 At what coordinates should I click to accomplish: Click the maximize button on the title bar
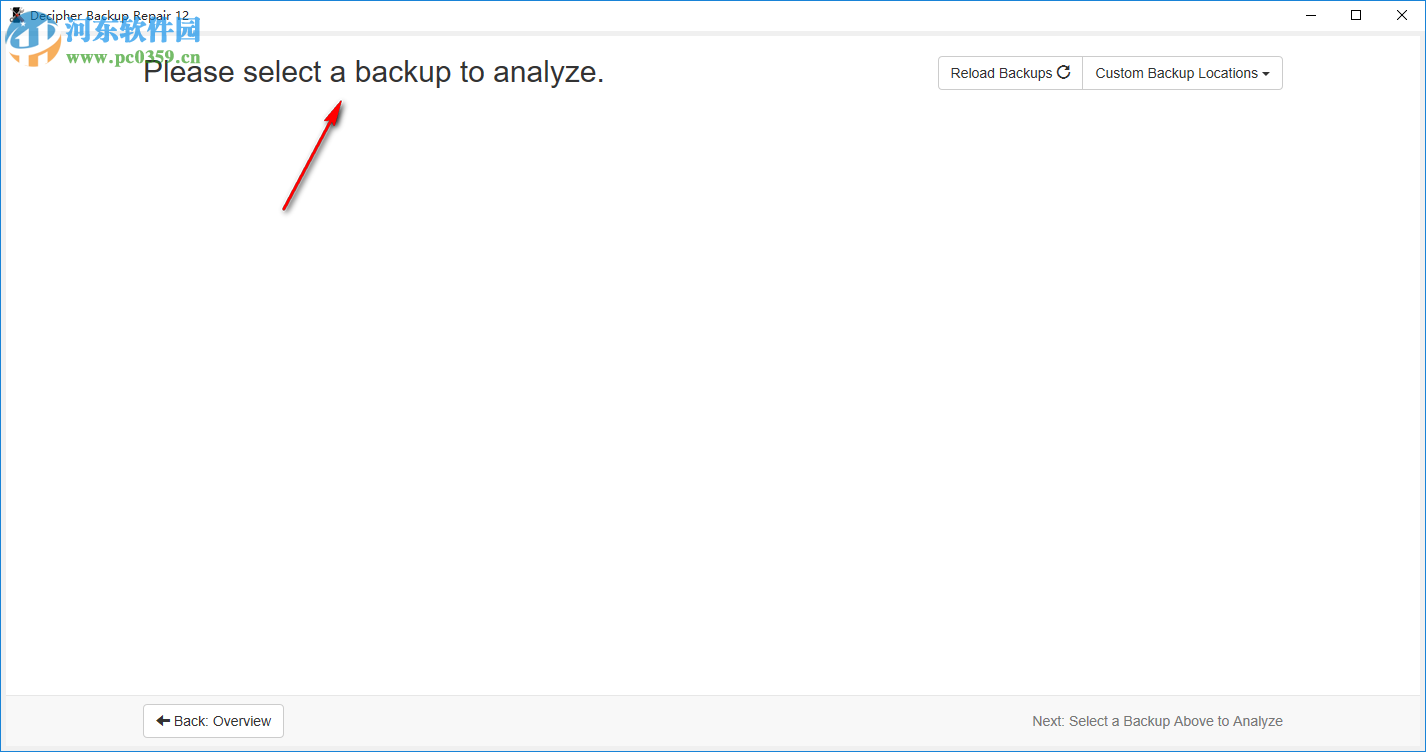point(1356,15)
